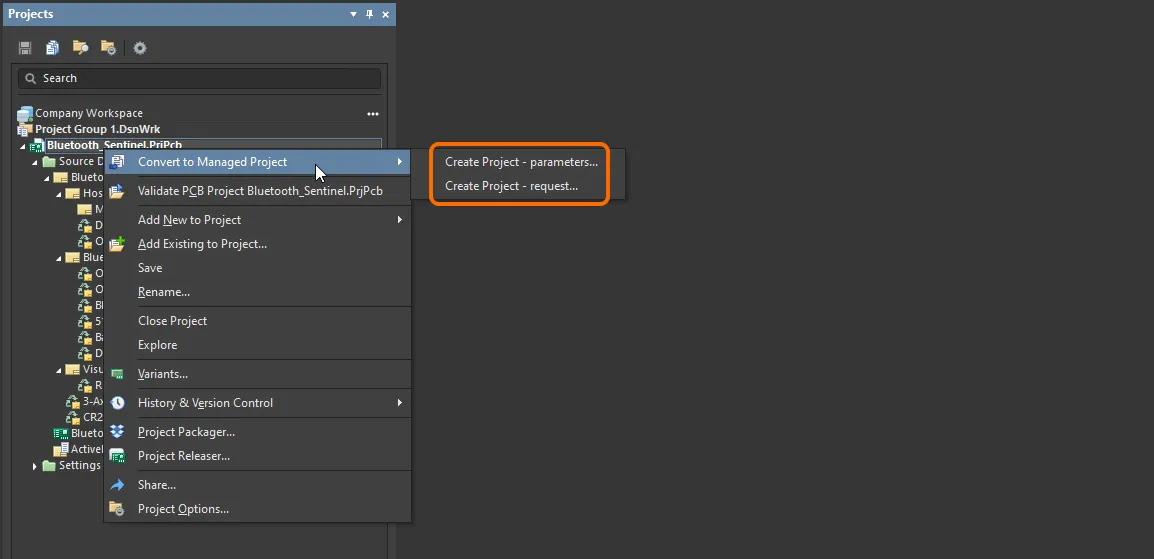The width and height of the screenshot is (1154, 559).
Task: Open panel settings via the gear icon
Action: coord(140,48)
